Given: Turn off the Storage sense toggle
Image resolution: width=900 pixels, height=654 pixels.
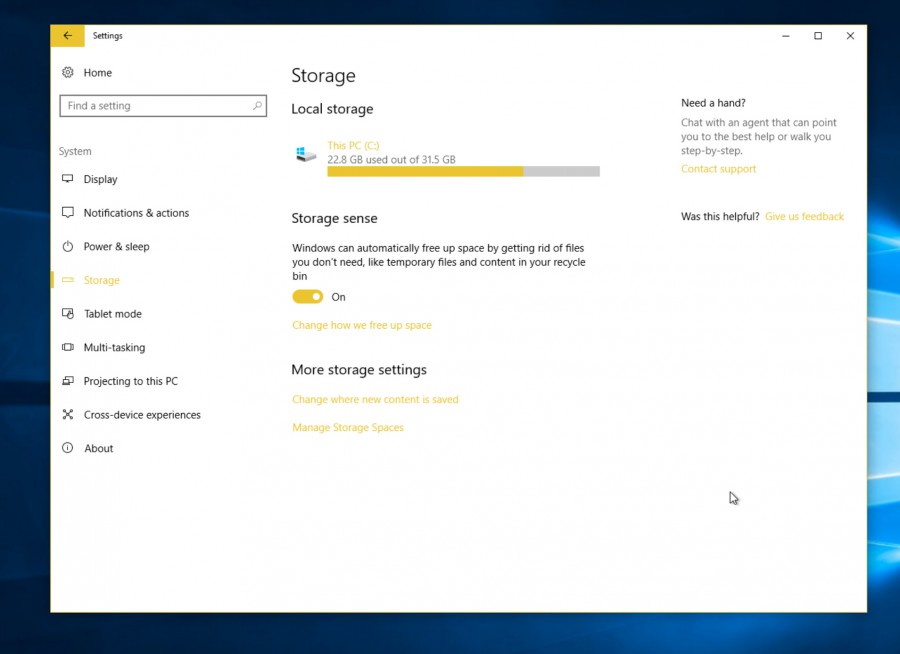Looking at the screenshot, I should [307, 296].
